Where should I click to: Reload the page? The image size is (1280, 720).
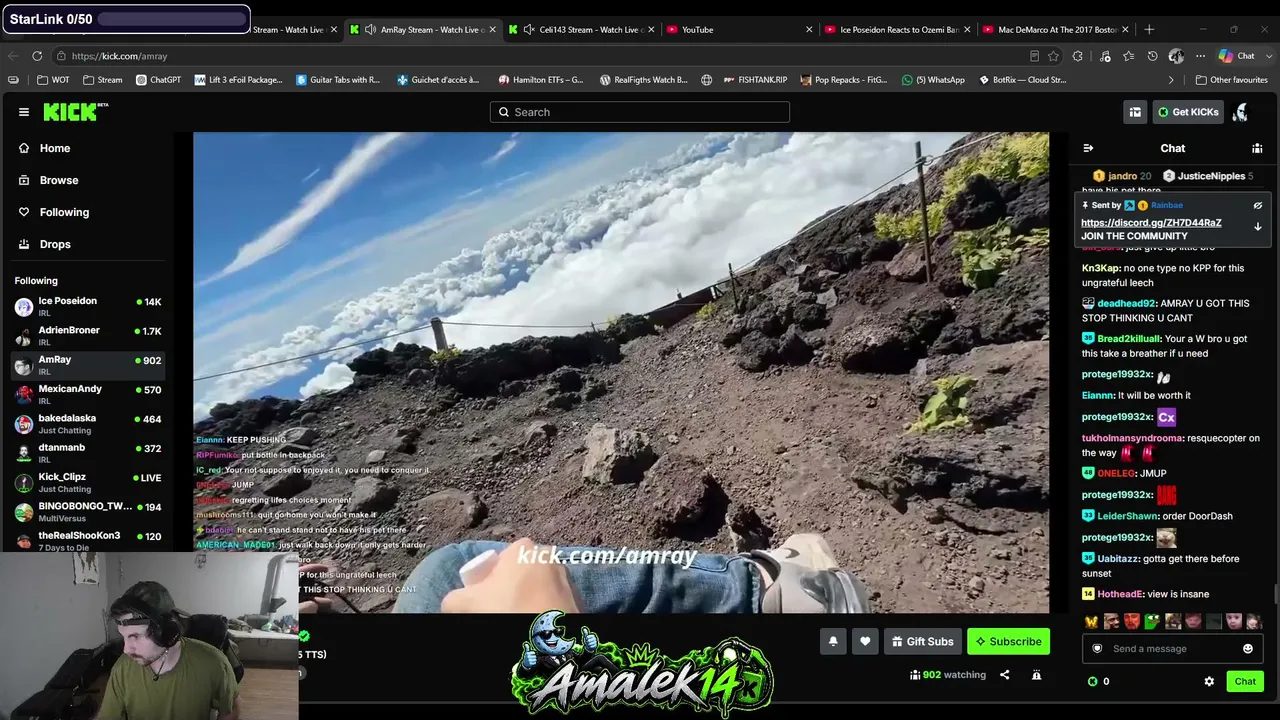(37, 56)
